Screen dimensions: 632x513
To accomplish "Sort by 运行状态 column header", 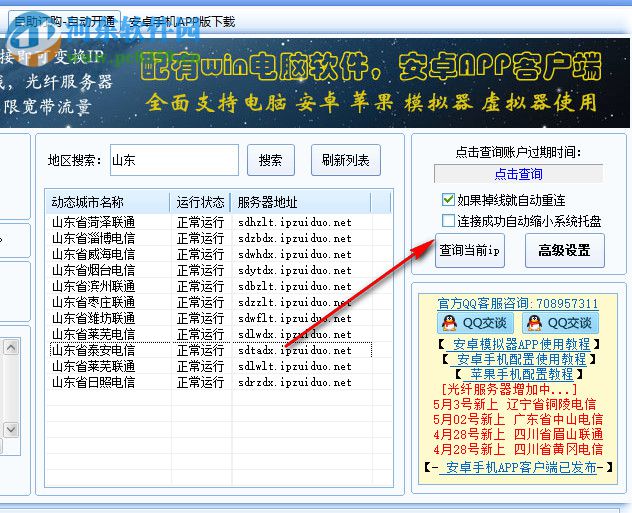I will click(x=200, y=202).
